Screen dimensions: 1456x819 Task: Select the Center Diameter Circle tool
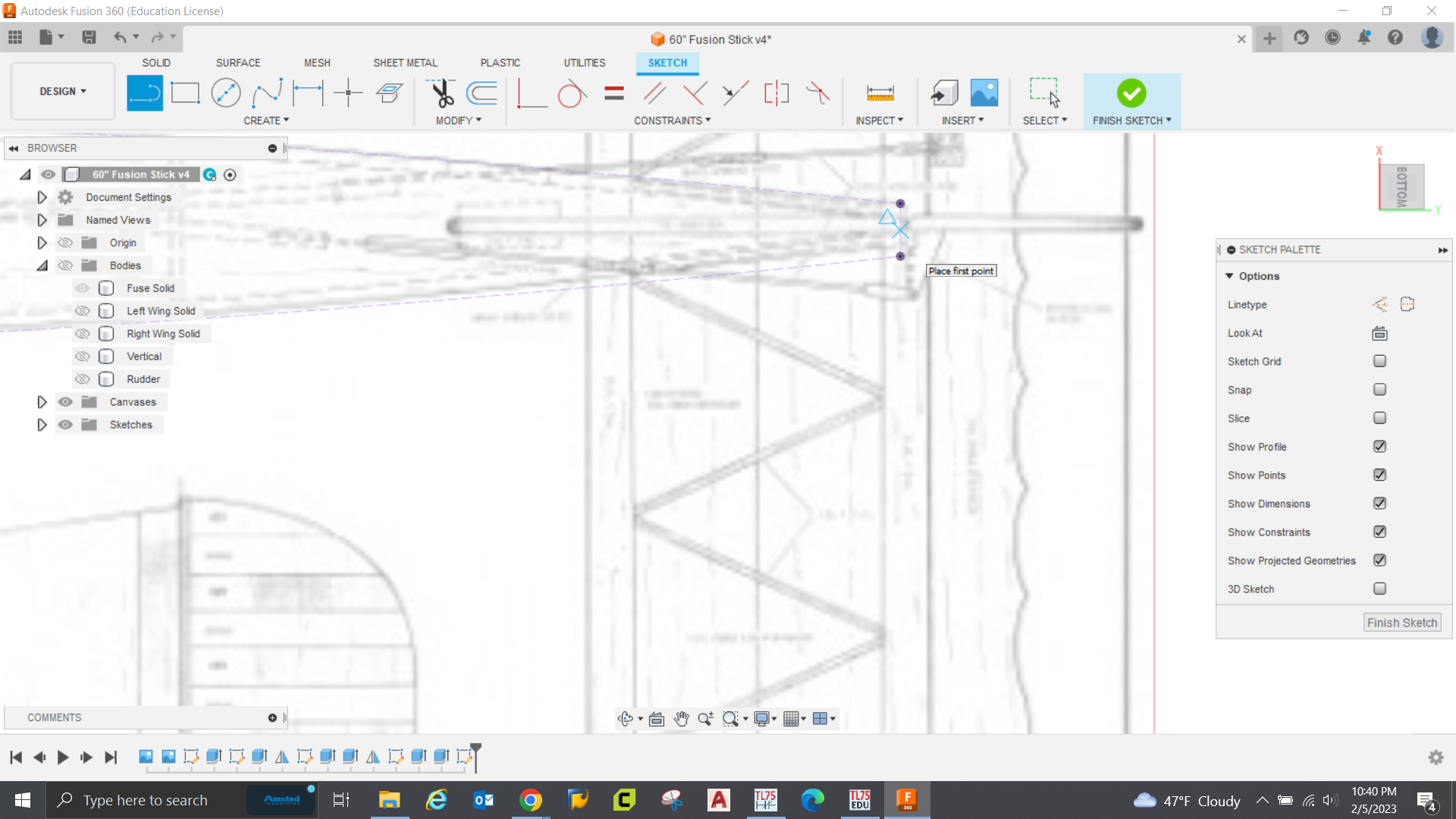coord(226,93)
